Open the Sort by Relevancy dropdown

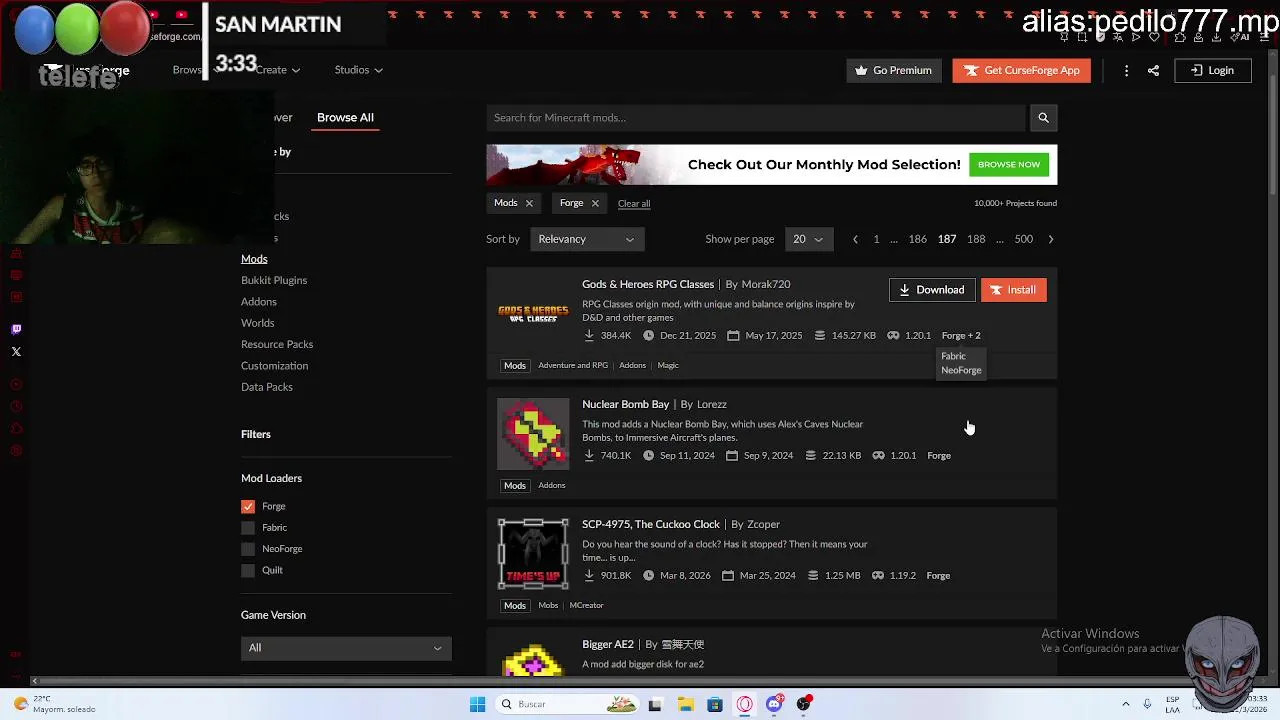pyautogui.click(x=586, y=239)
